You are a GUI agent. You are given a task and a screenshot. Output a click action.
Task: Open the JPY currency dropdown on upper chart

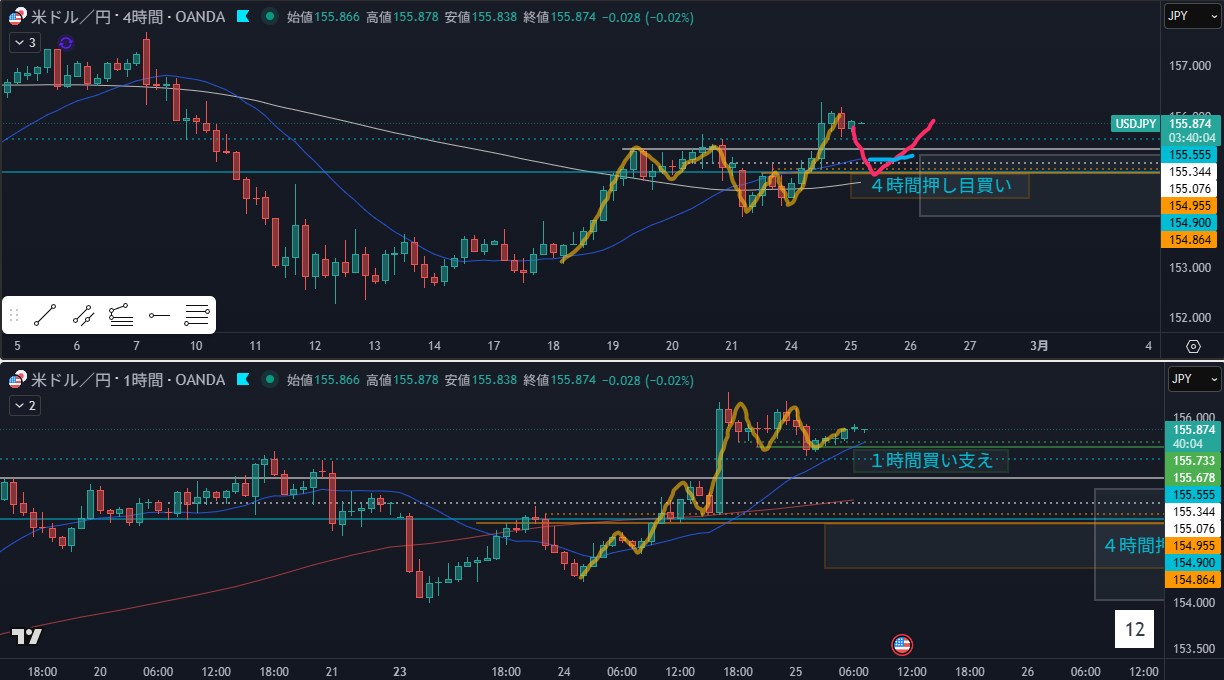[x=1193, y=17]
